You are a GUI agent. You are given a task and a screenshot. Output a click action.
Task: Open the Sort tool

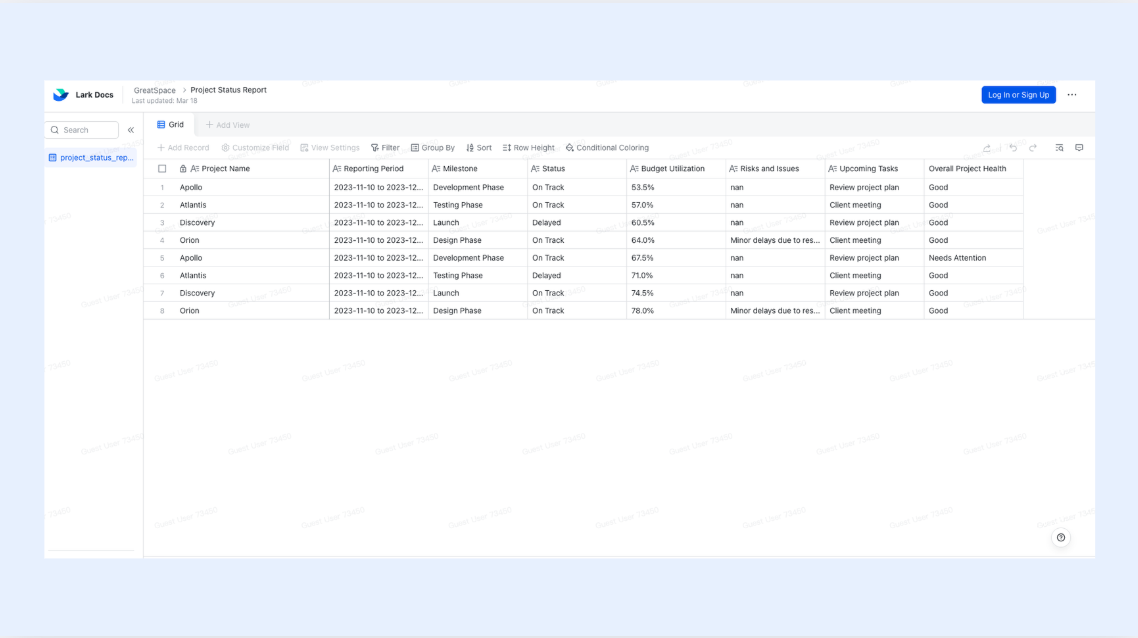(479, 148)
